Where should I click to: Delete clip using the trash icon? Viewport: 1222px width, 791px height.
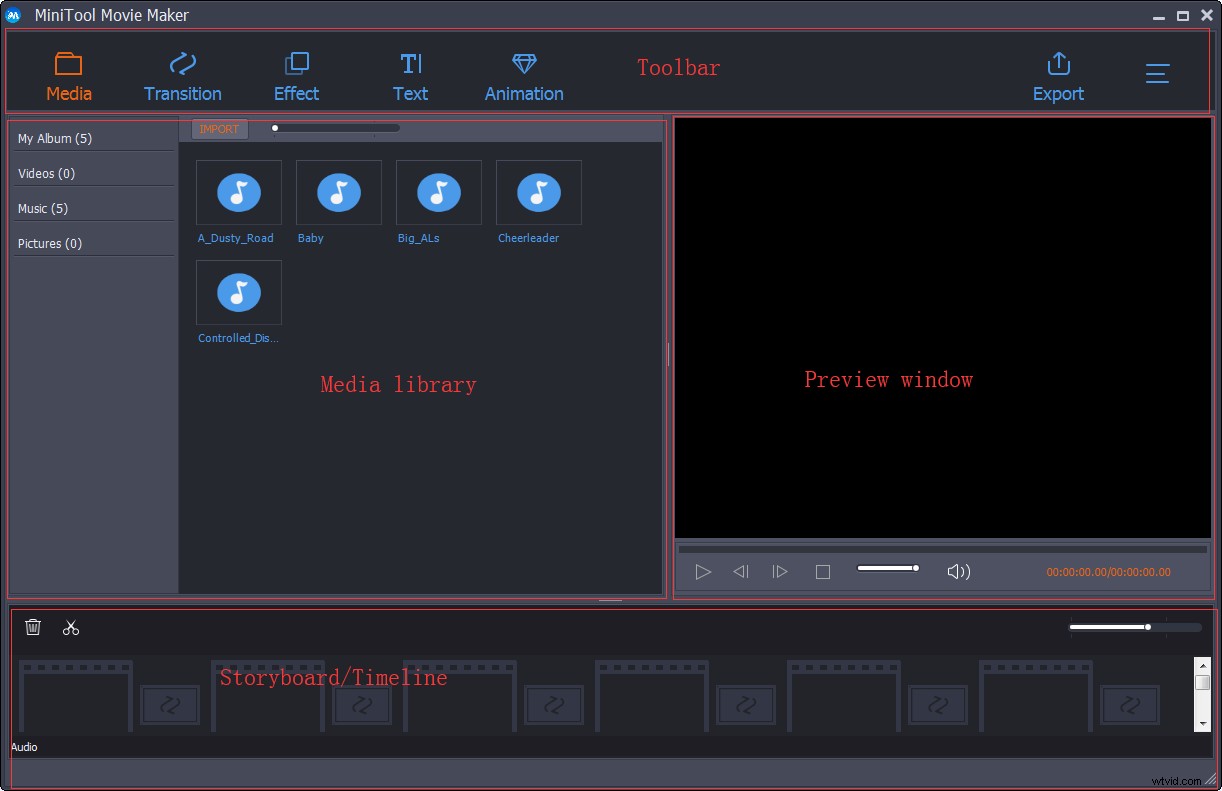[33, 627]
